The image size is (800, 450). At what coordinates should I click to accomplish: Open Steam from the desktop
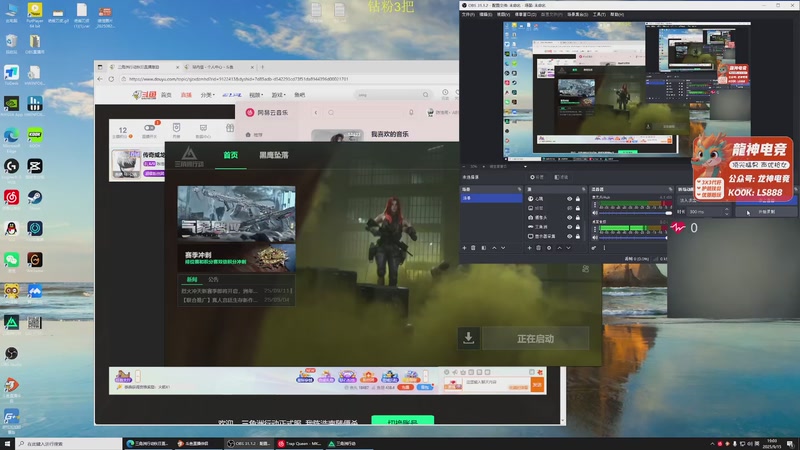click(x=35, y=197)
